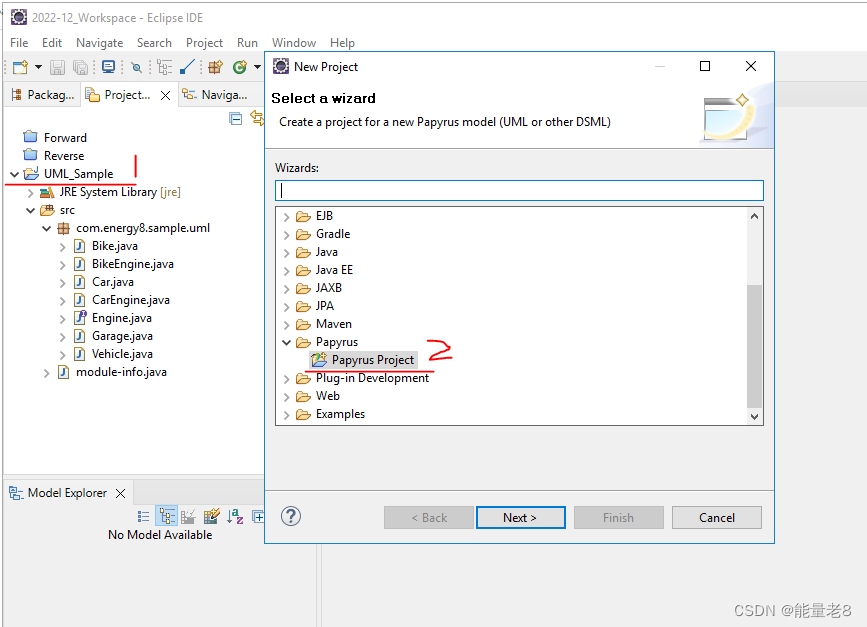Click the Next button

(x=520, y=518)
